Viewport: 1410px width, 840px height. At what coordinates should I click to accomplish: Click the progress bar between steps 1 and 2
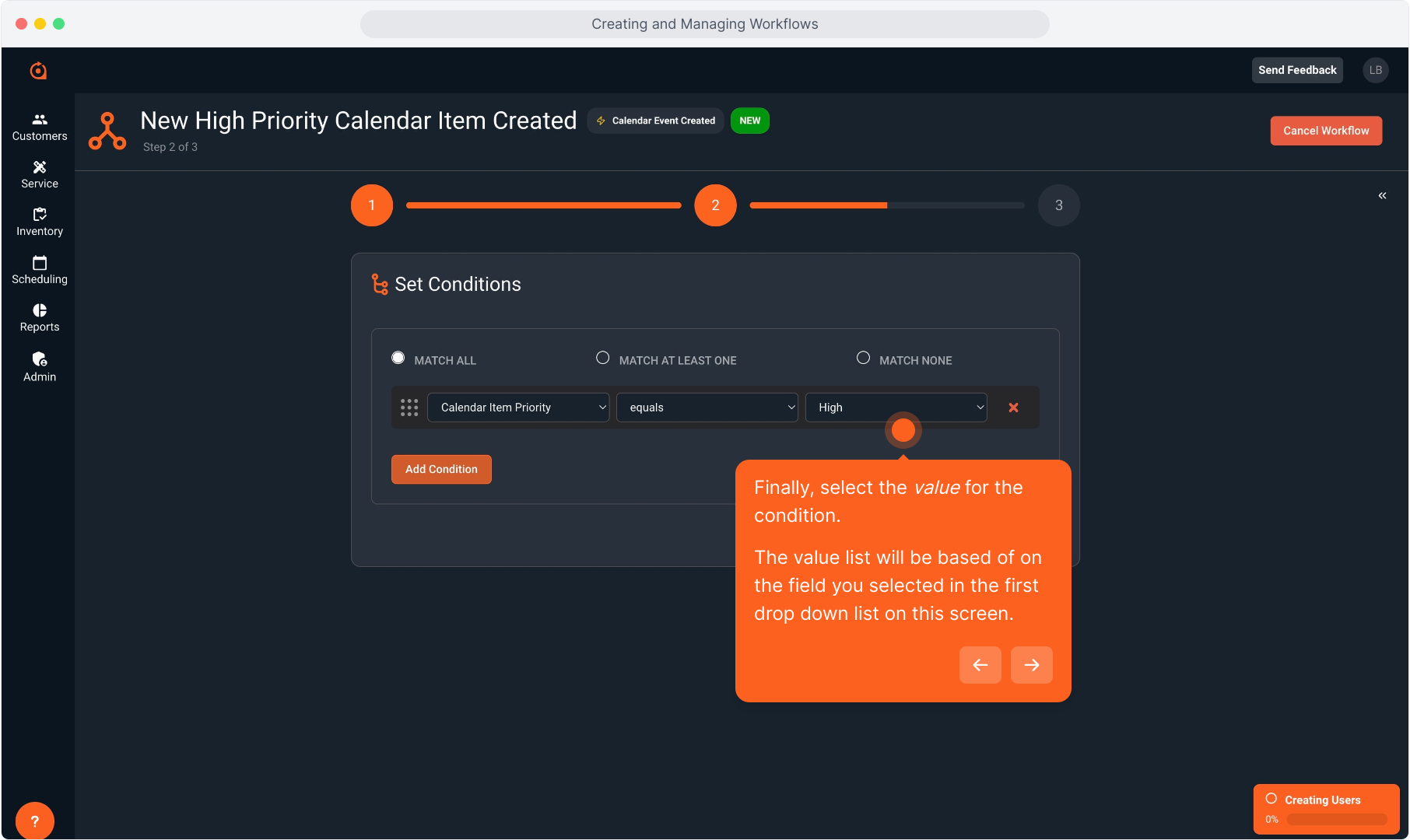pos(544,205)
